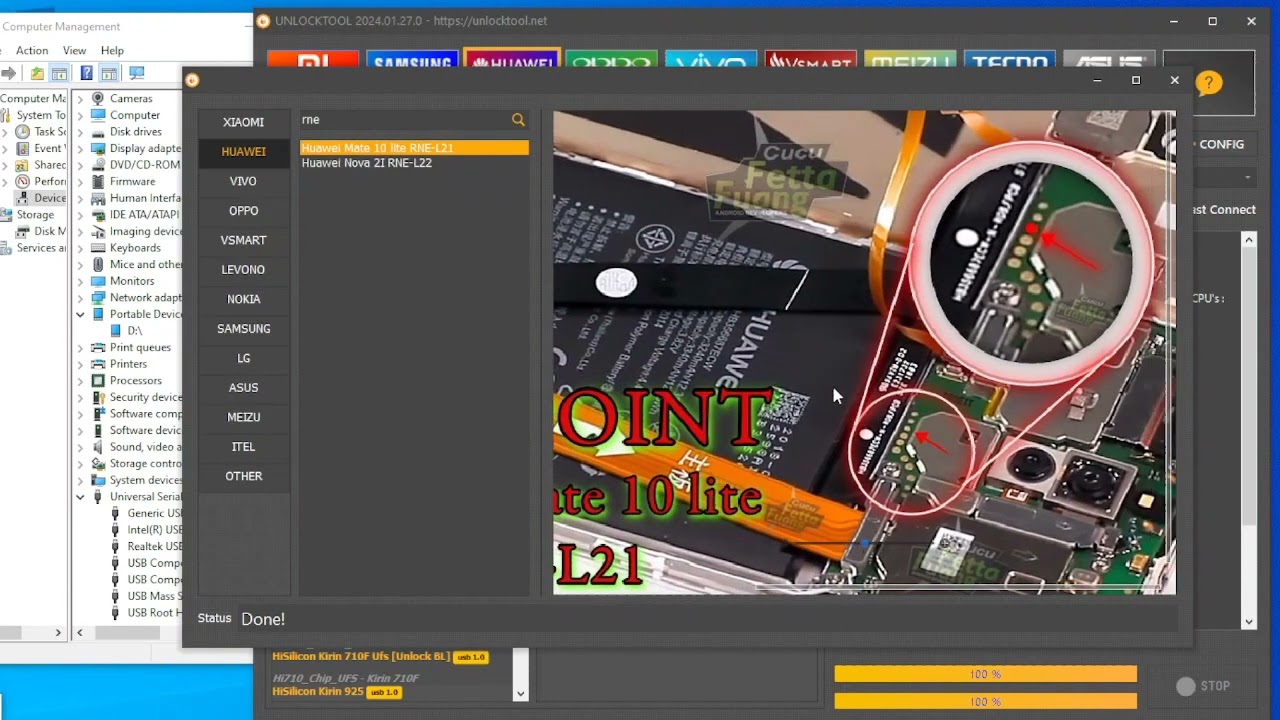Select the OPPO brand logo tab
The image size is (1280, 720).
click(611, 61)
